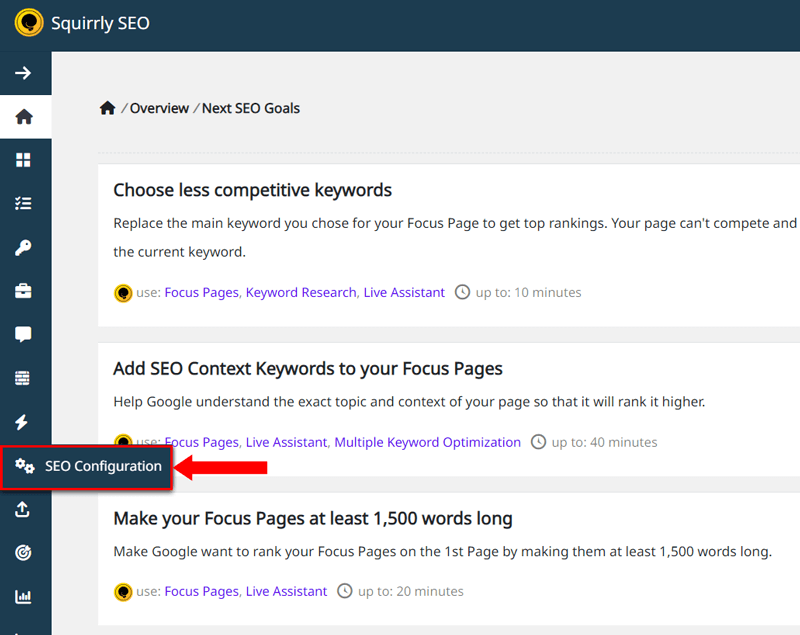The width and height of the screenshot is (800, 635).
Task: Open the upload icon in the sidebar
Action: point(22,509)
